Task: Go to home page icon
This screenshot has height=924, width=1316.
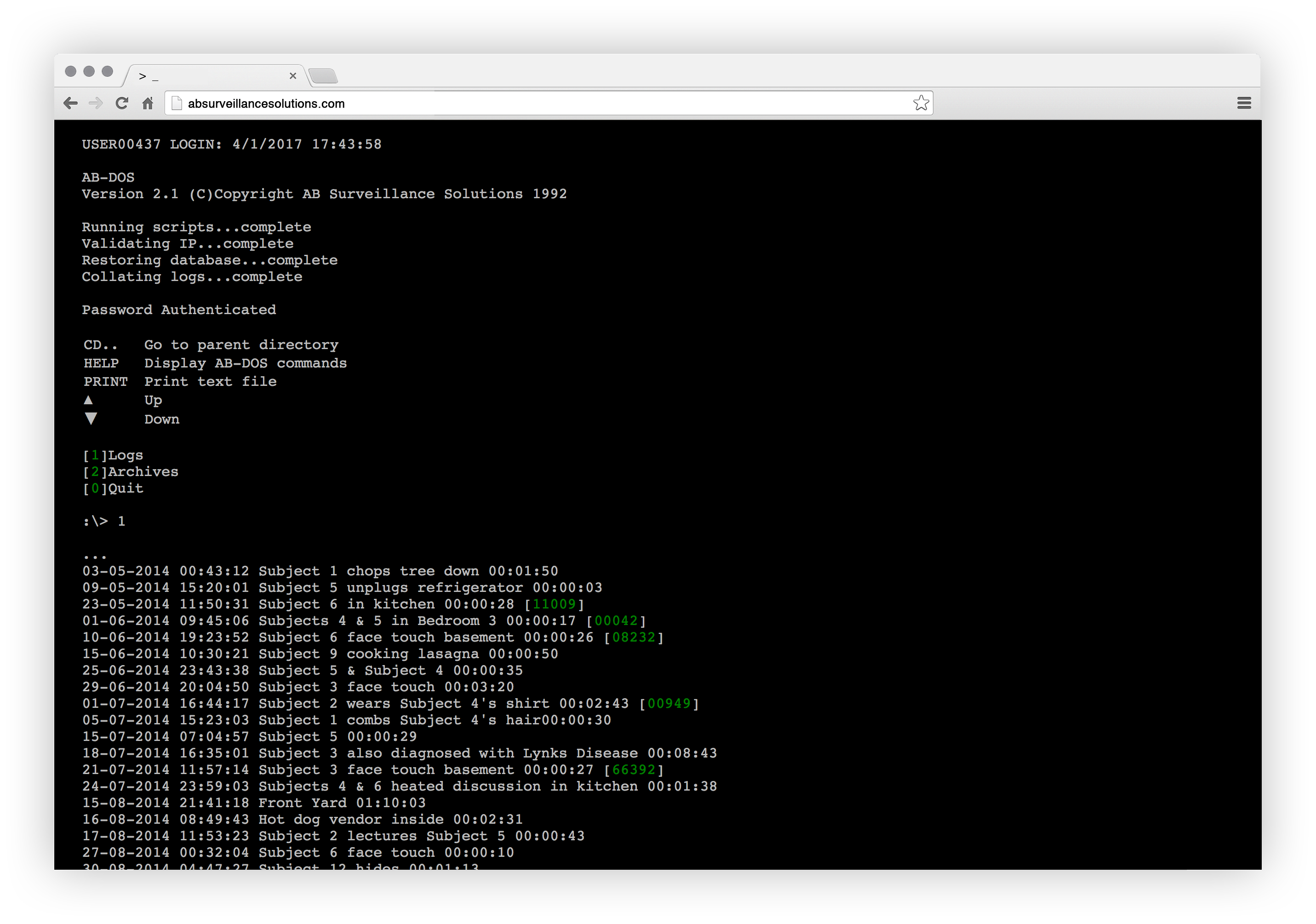Action: [x=147, y=103]
